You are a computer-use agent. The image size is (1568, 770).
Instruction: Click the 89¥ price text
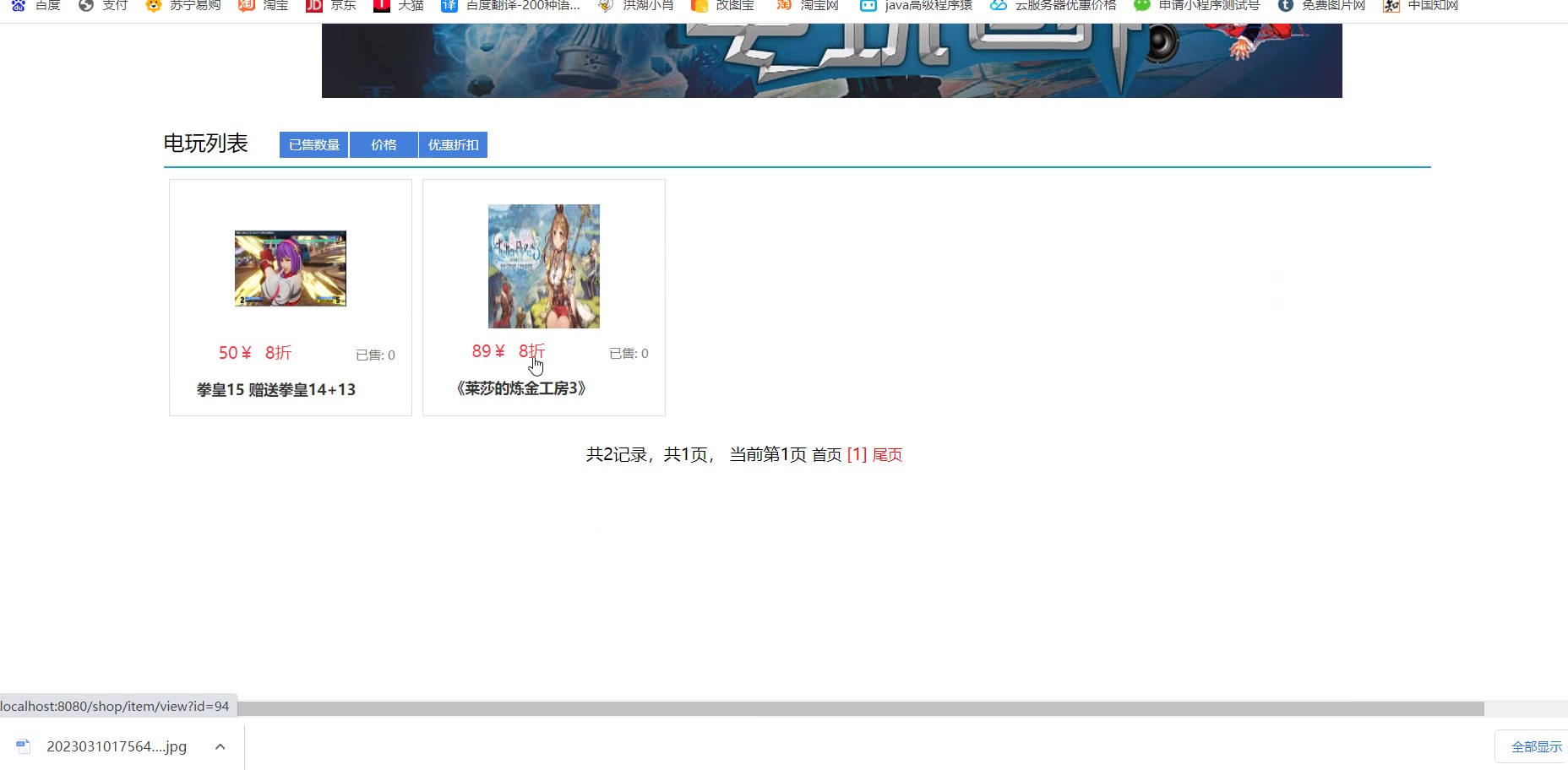click(488, 351)
